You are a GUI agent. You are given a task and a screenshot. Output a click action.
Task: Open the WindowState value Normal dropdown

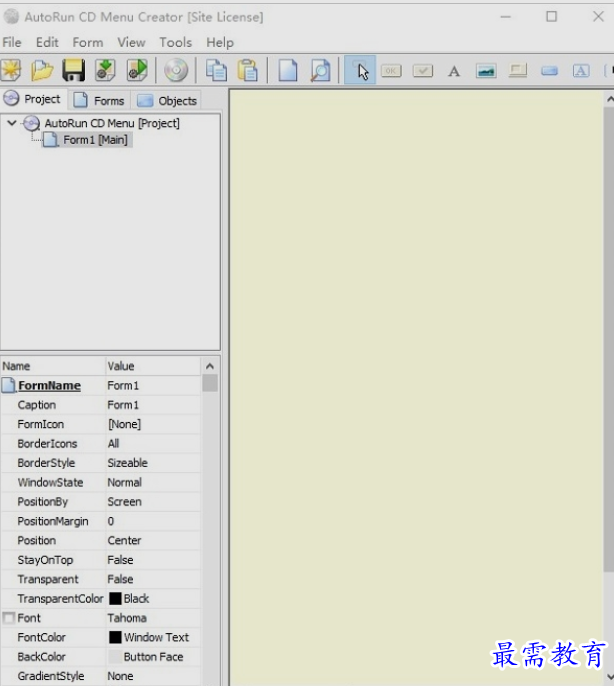point(152,482)
